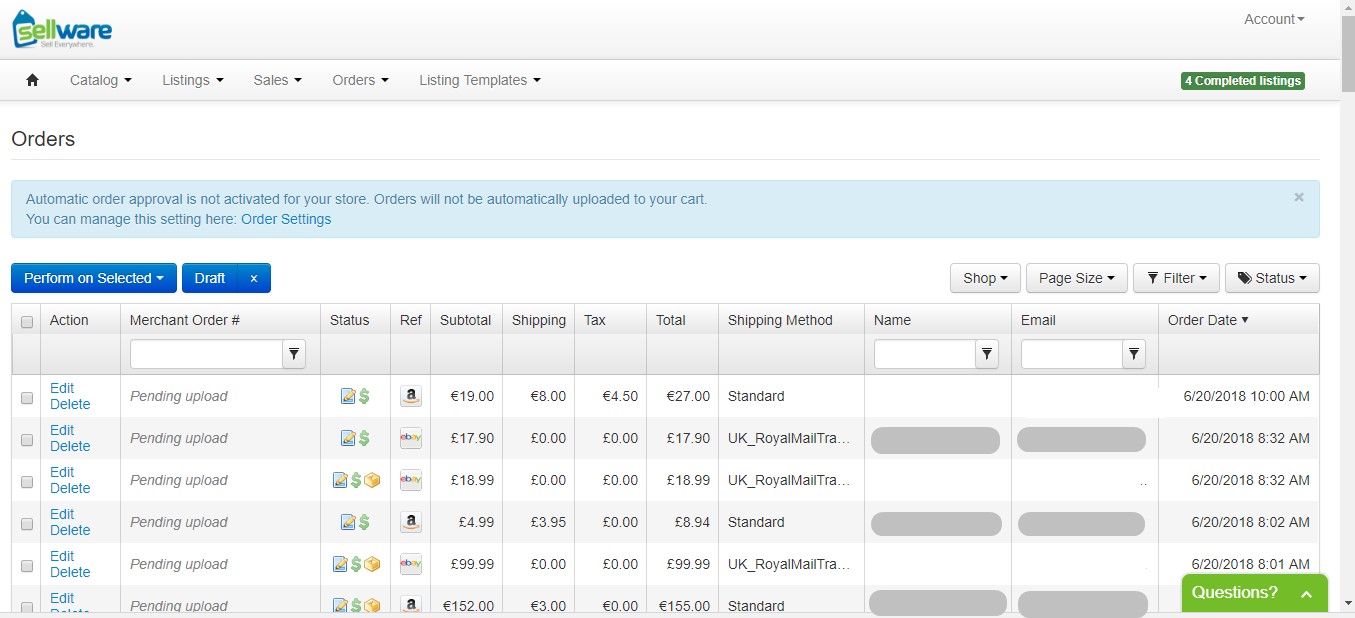Image resolution: width=1355 pixels, height=618 pixels.
Task: Open the Order Settings link
Action: [286, 219]
